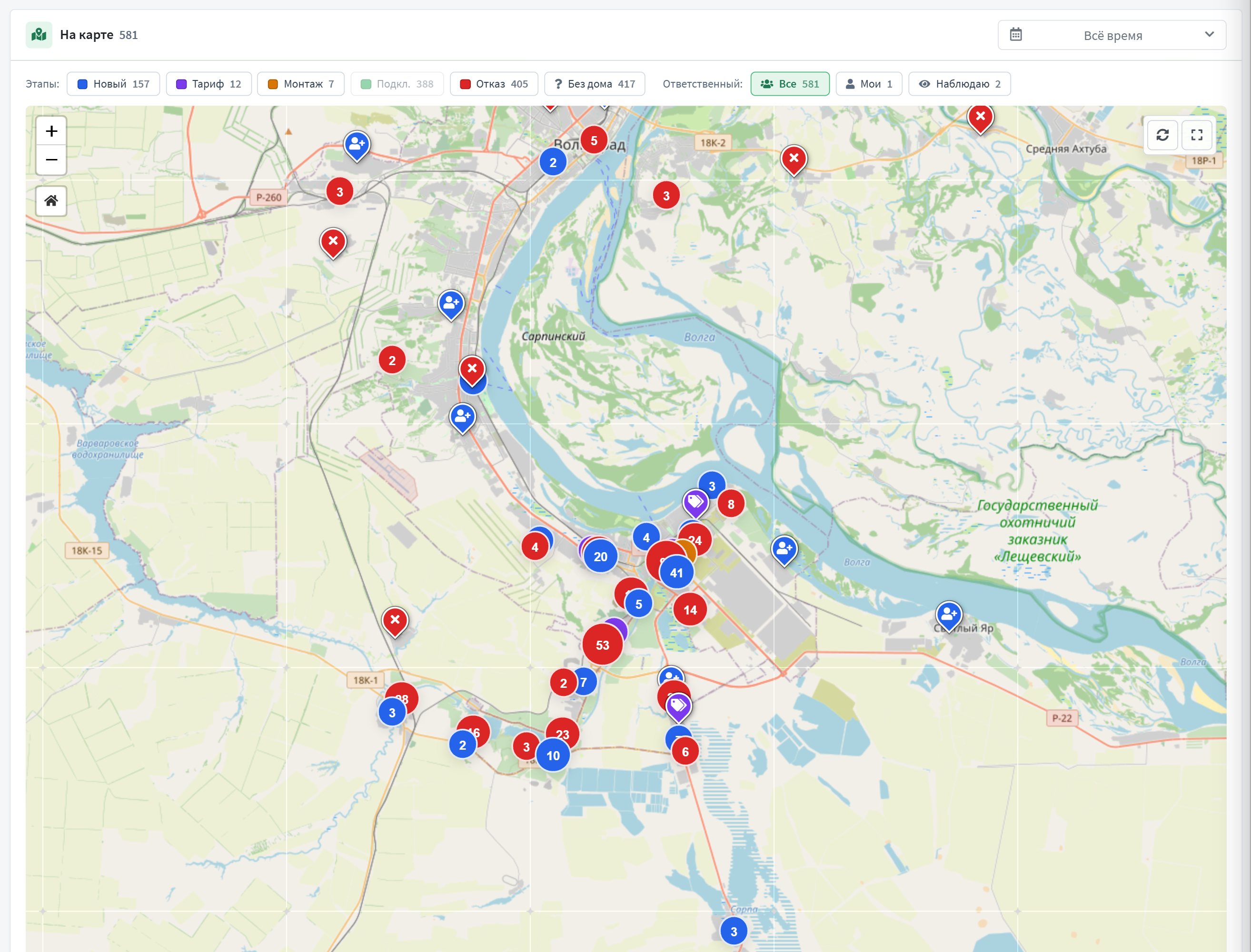Open the blue cluster marker 20
Viewport: 1251px width, 952px height.
(601, 556)
